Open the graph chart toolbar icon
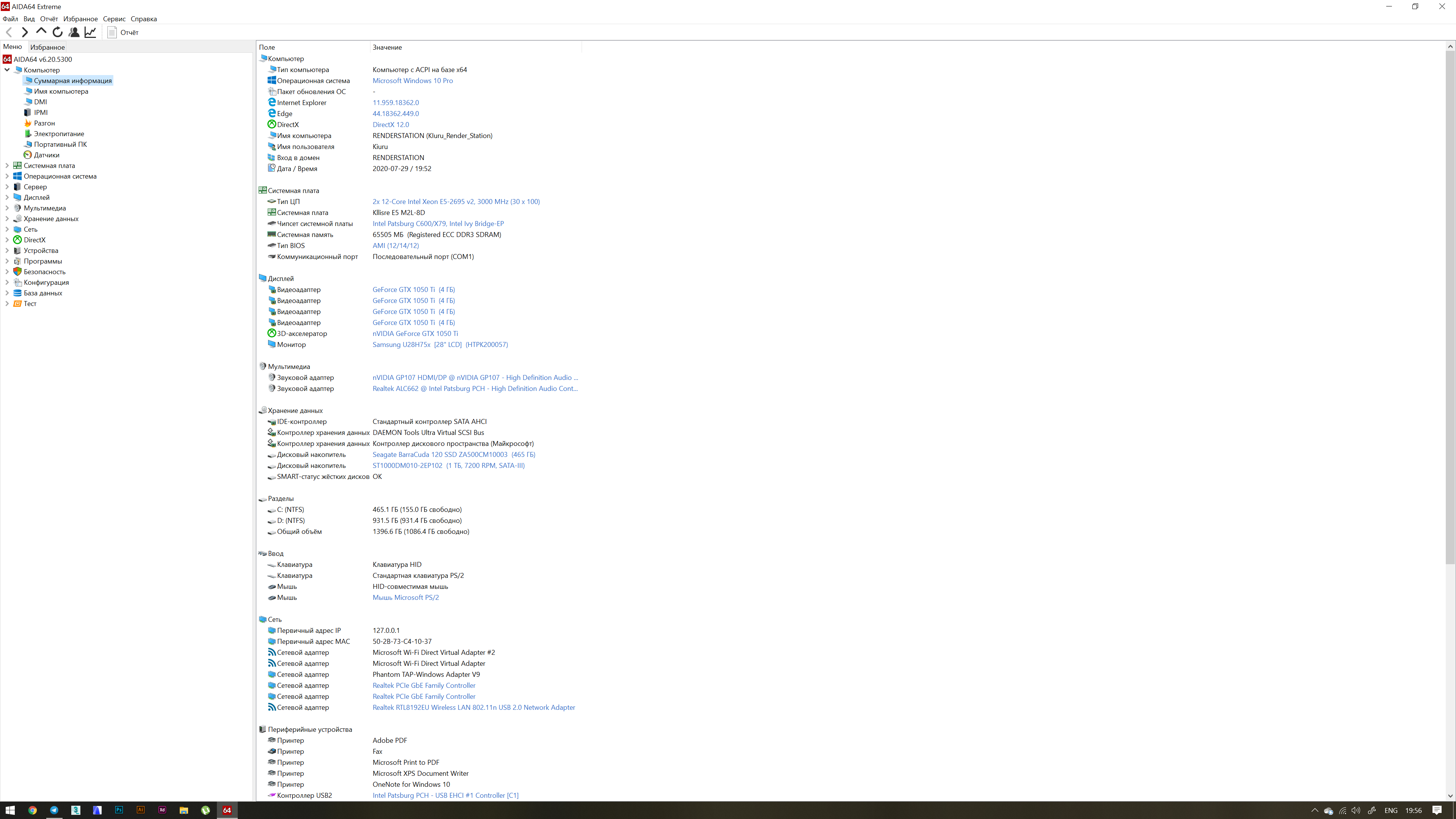This screenshot has height=819, width=1456. click(x=91, y=32)
